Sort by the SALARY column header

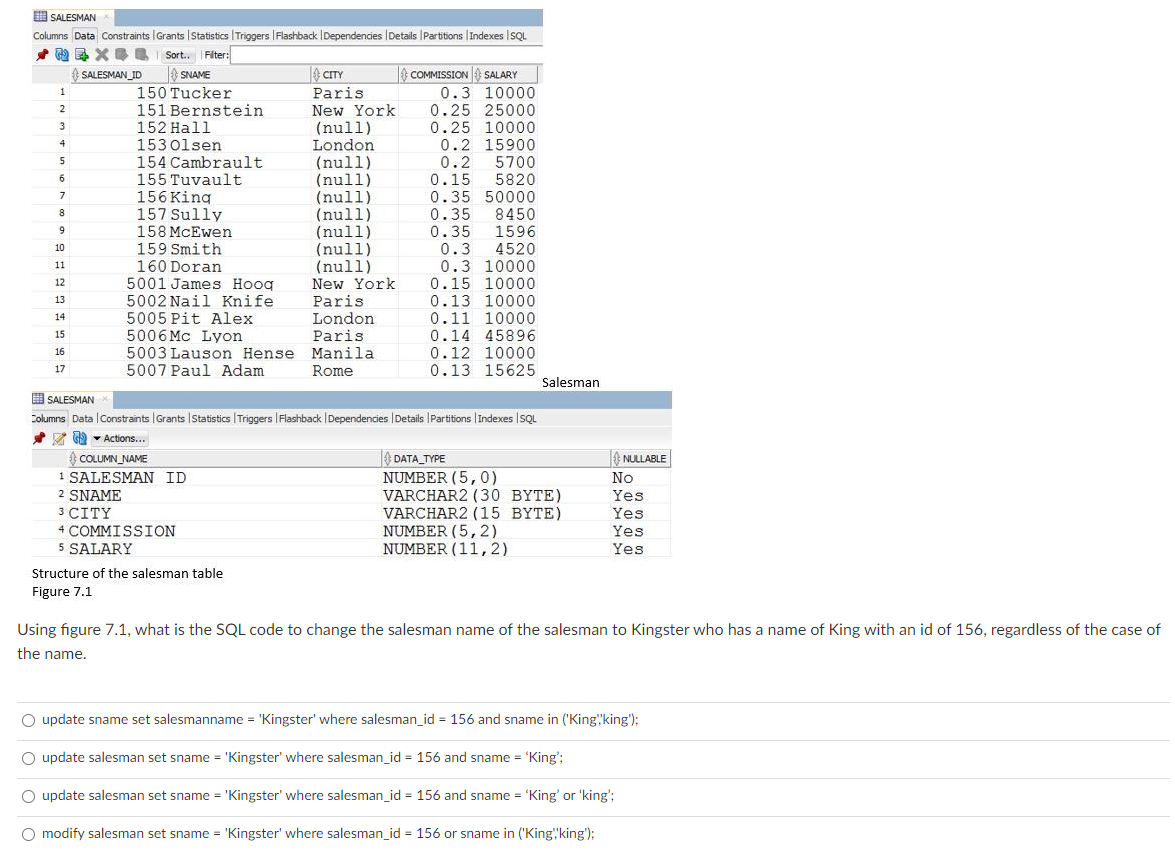[506, 73]
